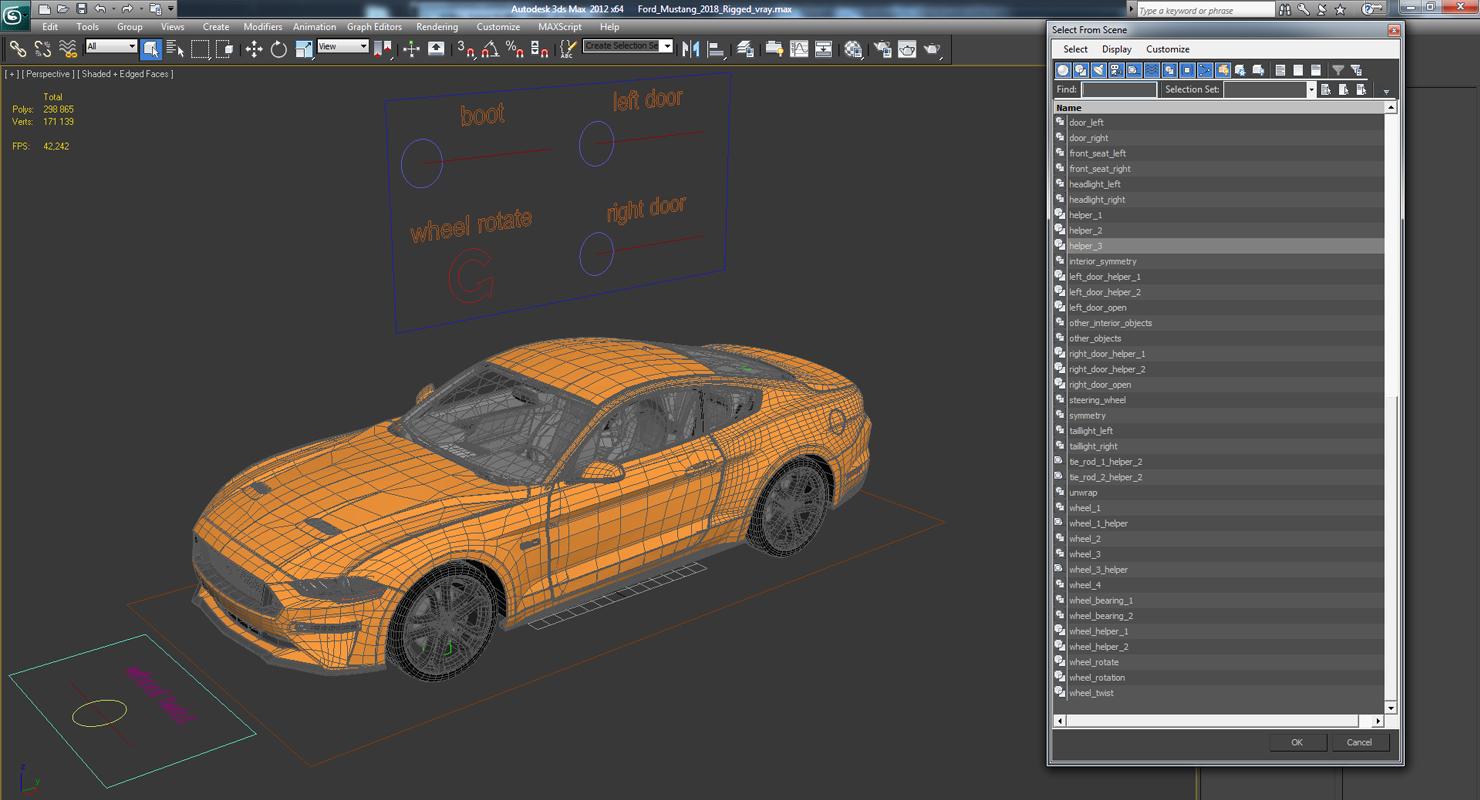The width and height of the screenshot is (1480, 800).
Task: Click viewport [+] general menu label
Action: pyautogui.click(x=11, y=74)
